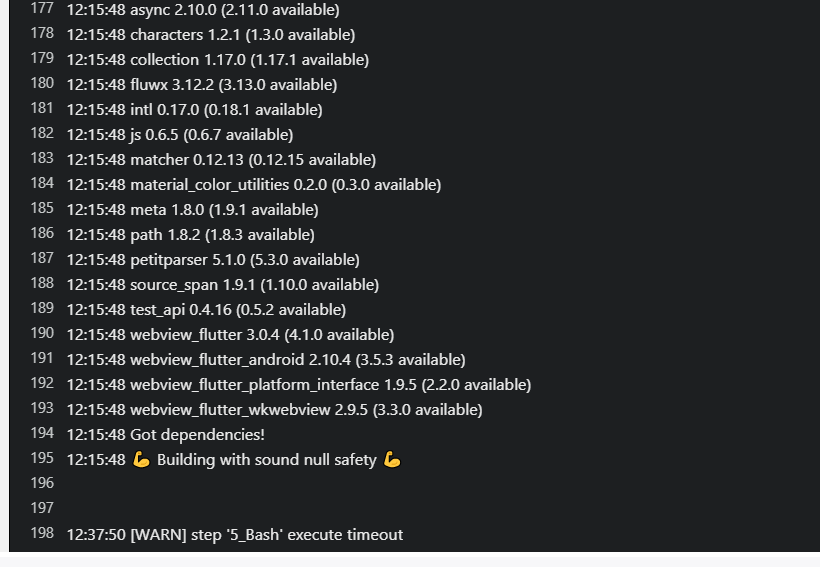Select the petitparser 5.1.0 log line
This screenshot has width=820, height=567.
(x=213, y=260)
